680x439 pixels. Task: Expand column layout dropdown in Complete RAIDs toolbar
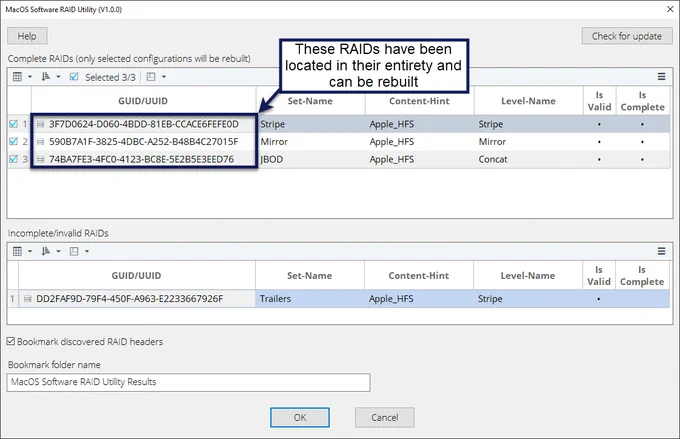click(x=164, y=77)
